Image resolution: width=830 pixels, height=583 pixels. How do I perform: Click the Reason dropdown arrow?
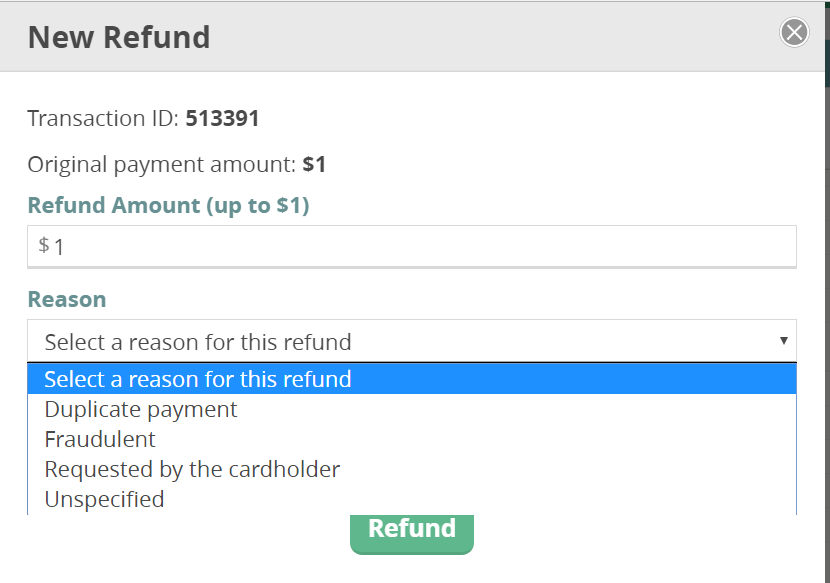(x=784, y=341)
